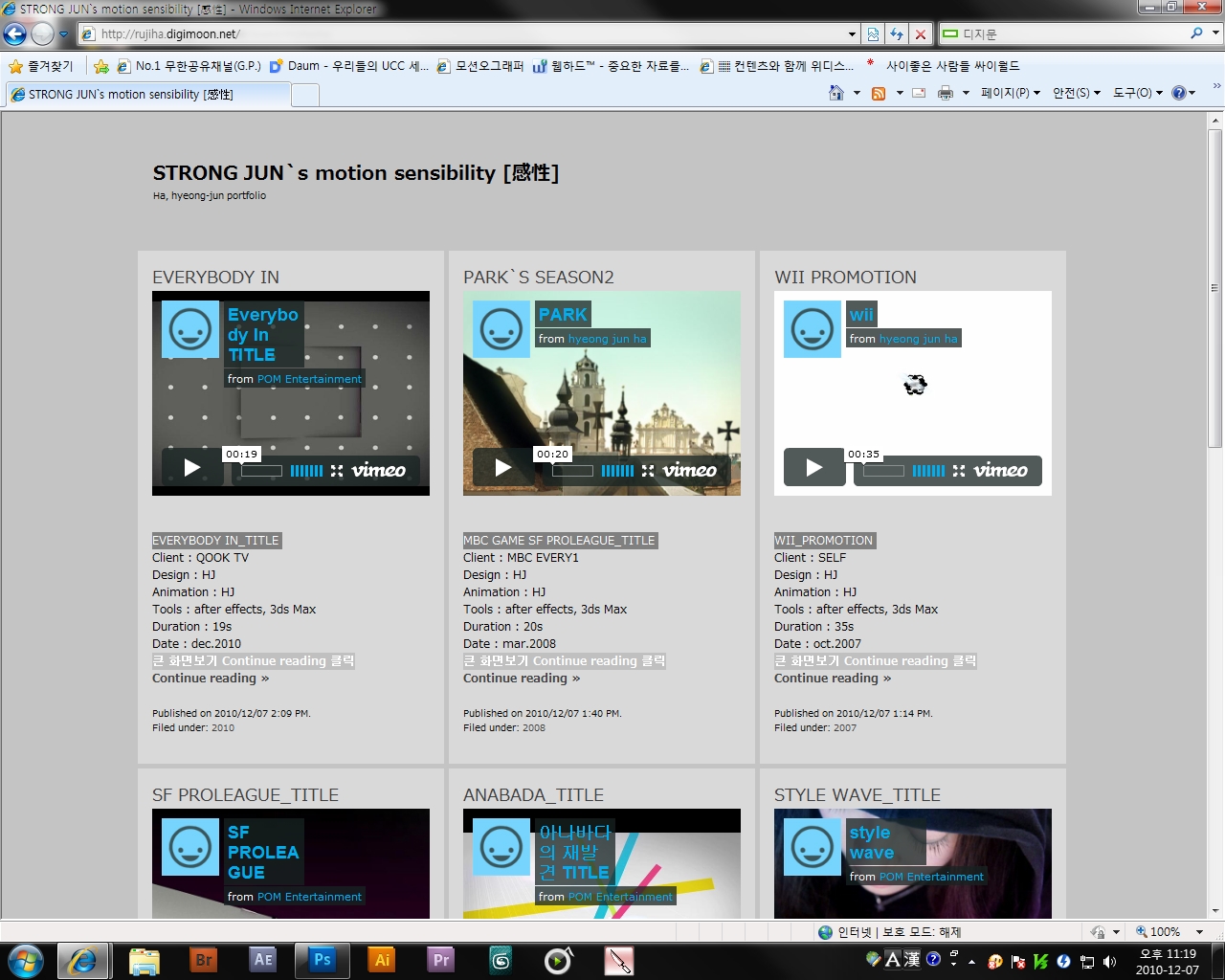Open hyeong jun ha link on PARK video
The height and width of the screenshot is (980, 1225).
[607, 339]
